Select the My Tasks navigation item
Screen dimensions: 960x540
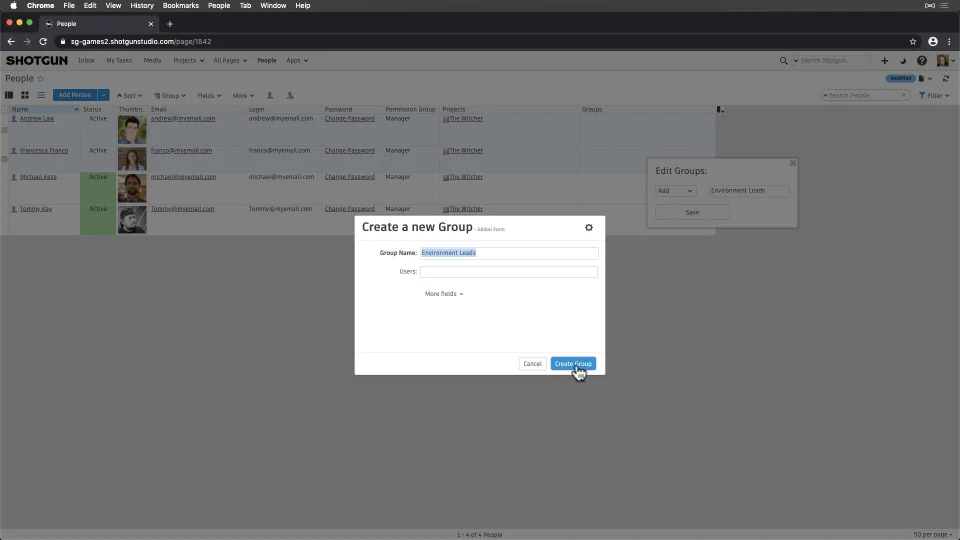click(119, 61)
